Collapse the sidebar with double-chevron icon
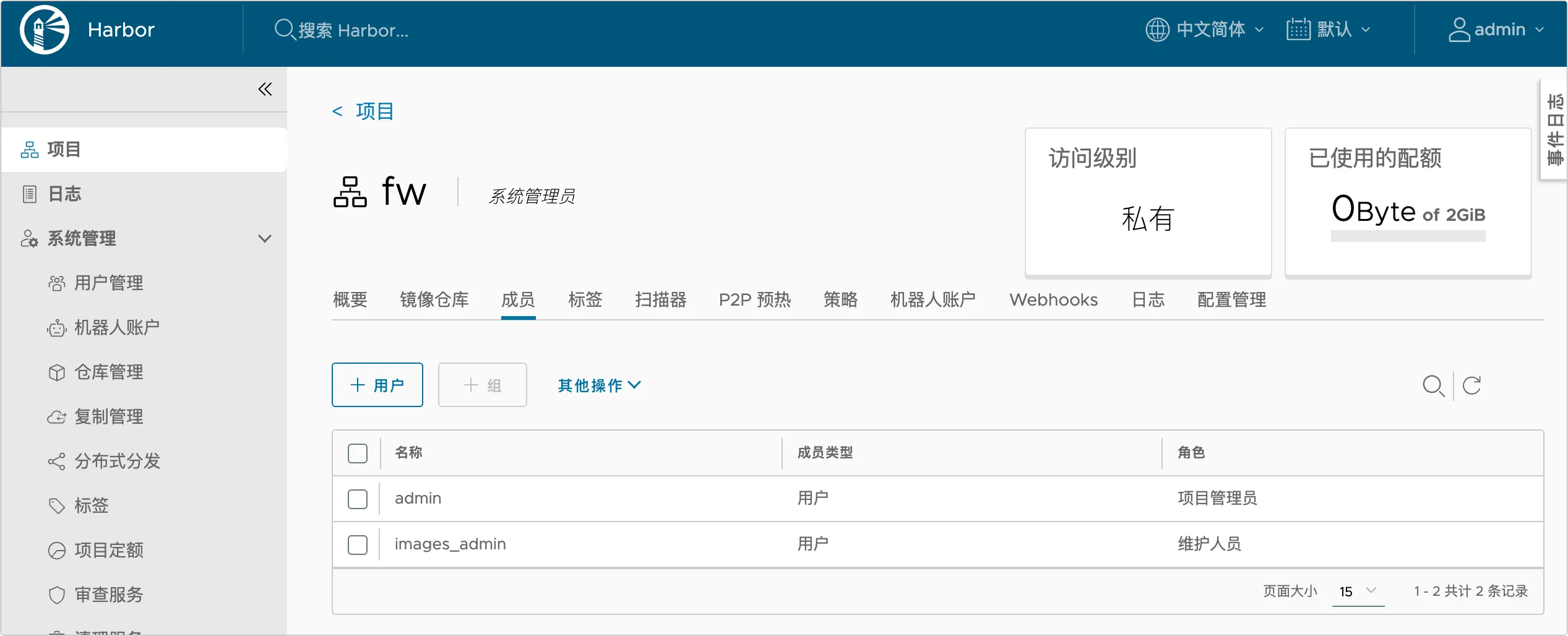Viewport: 1568px width, 636px height. (265, 89)
